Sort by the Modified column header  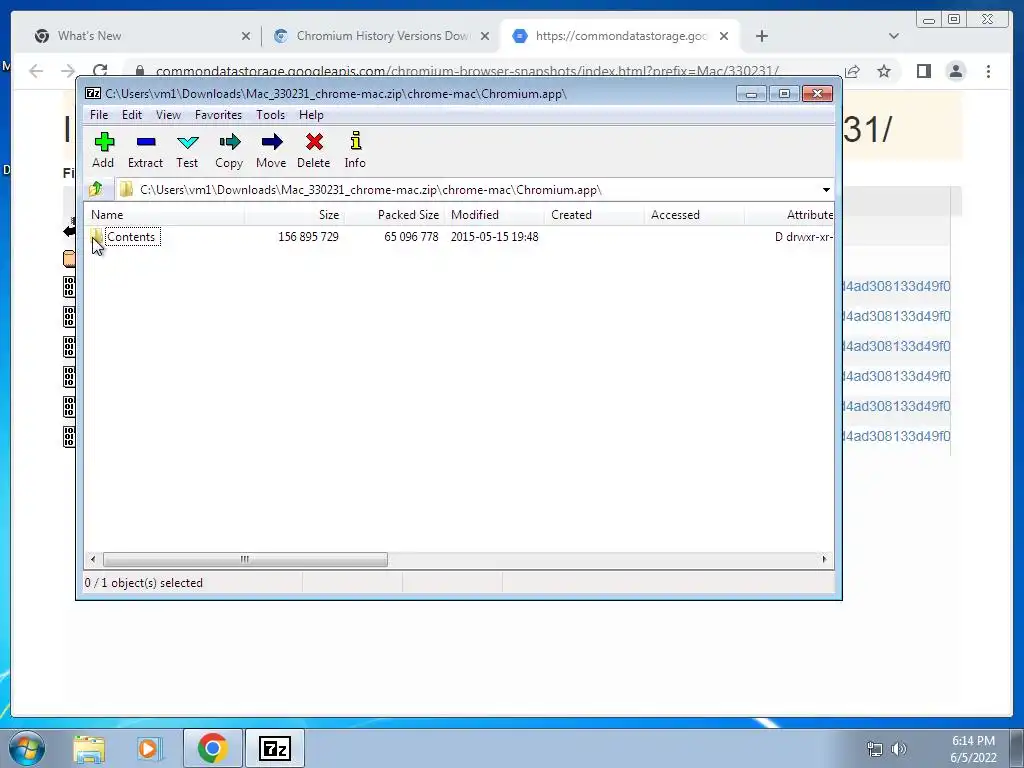click(x=494, y=215)
